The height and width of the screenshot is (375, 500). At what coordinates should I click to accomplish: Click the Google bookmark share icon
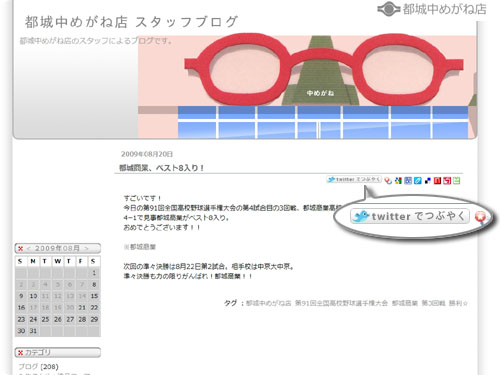coord(398,181)
